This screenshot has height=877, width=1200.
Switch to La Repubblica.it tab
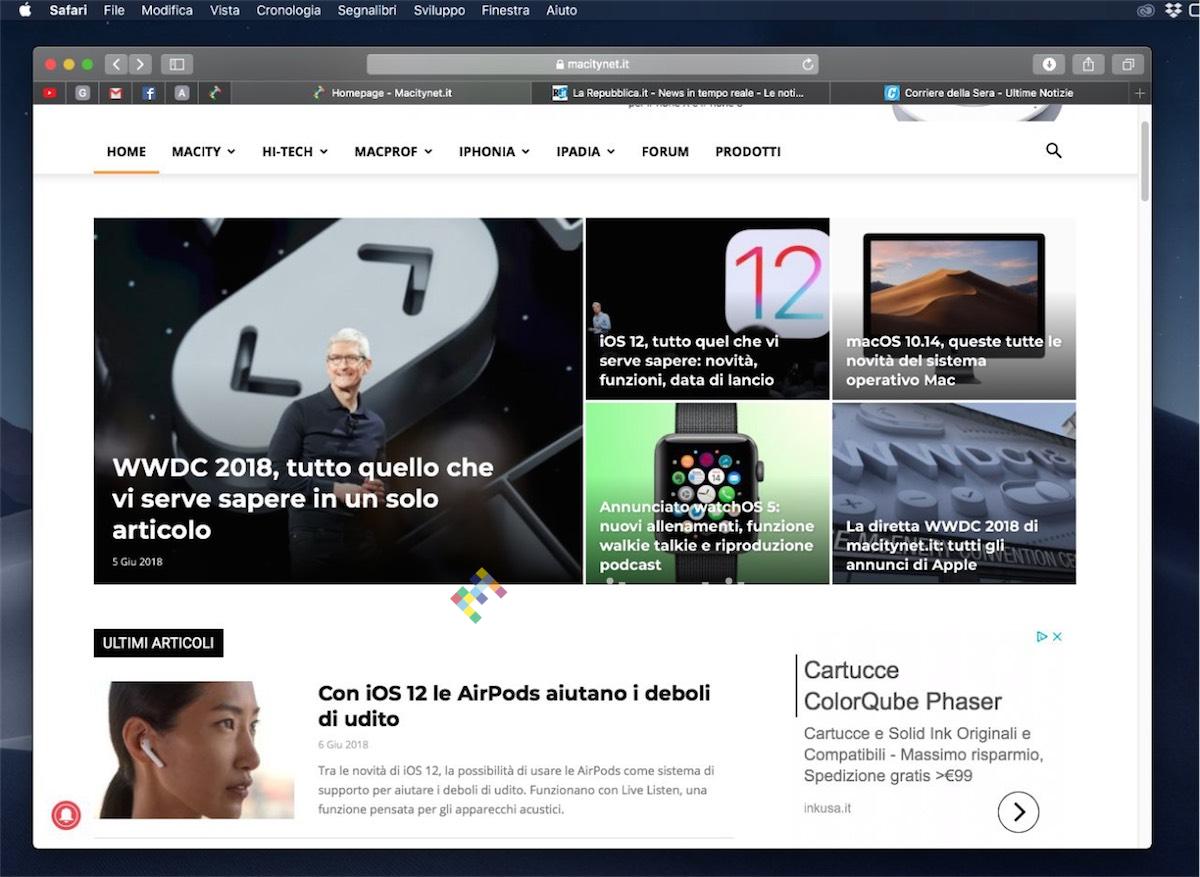[x=680, y=93]
